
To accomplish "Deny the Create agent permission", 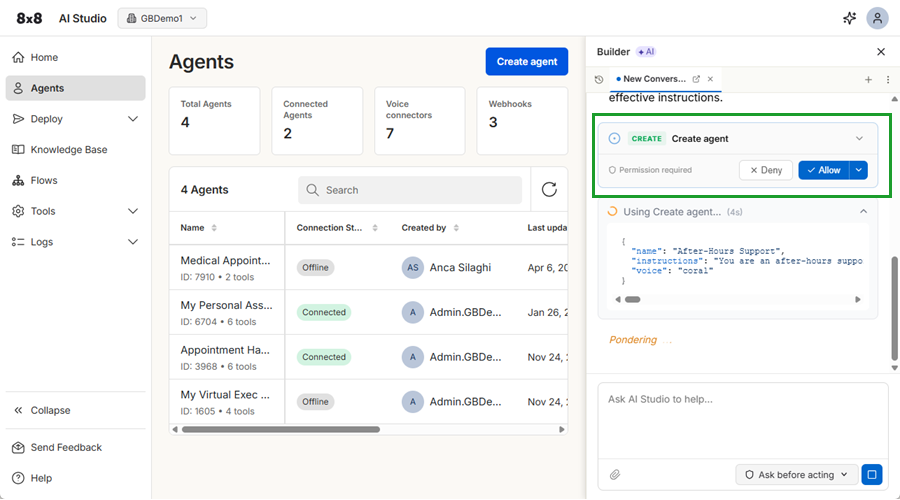I will pyautogui.click(x=766, y=170).
